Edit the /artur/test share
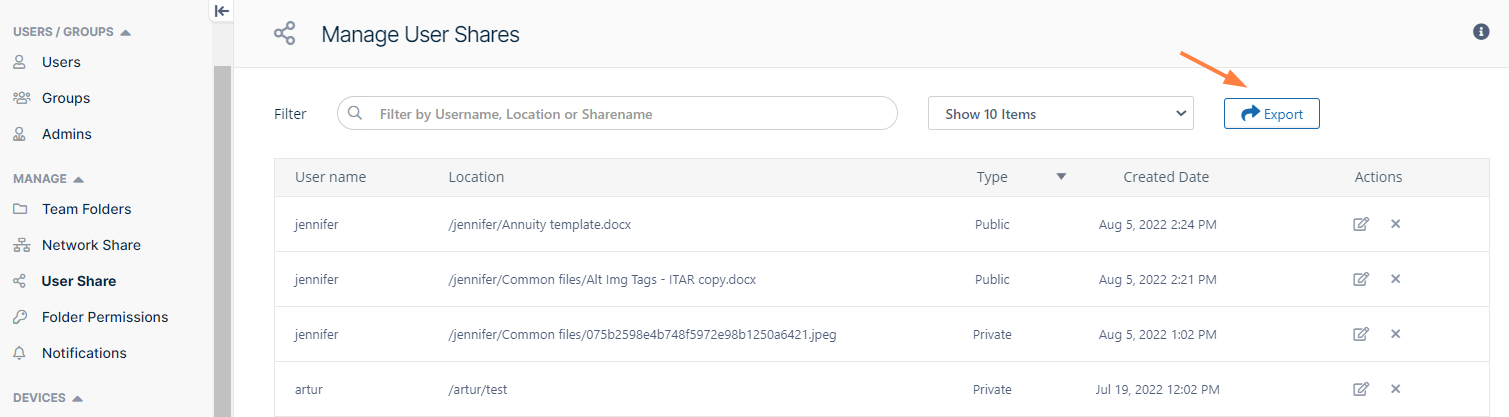Screen dimensions: 1509x417 click(1360, 389)
